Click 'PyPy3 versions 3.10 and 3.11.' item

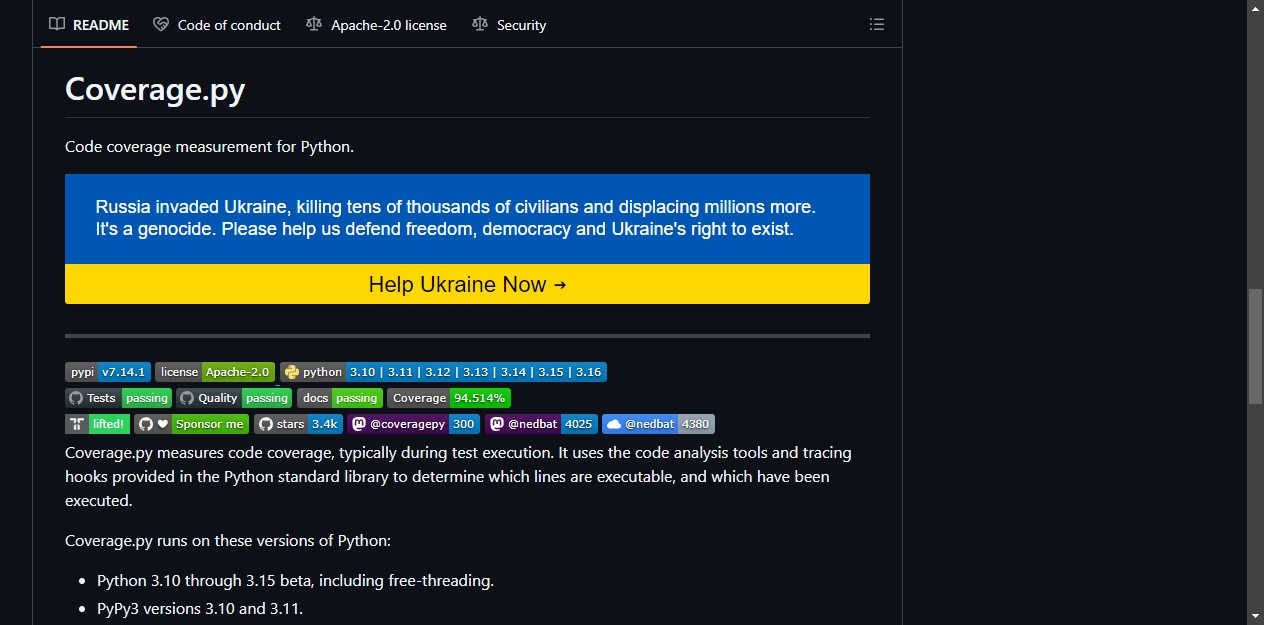click(200, 608)
